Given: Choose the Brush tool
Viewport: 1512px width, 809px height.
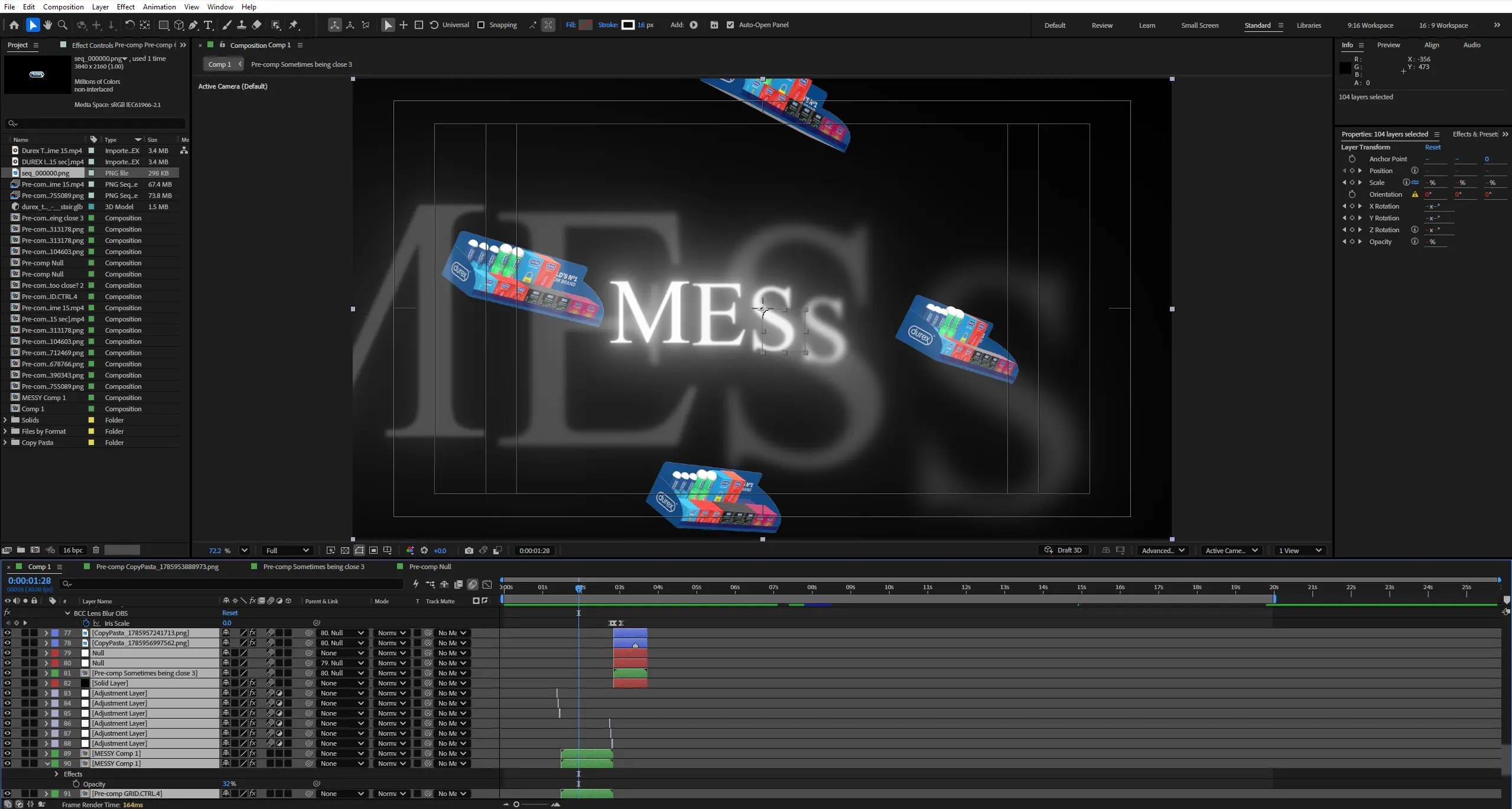Looking at the screenshot, I should (226, 25).
